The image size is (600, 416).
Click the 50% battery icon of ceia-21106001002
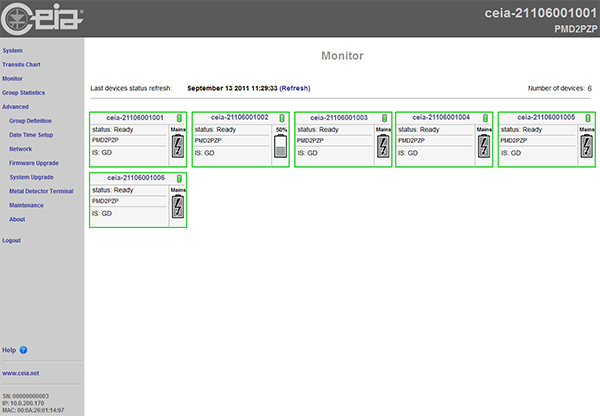pyautogui.click(x=280, y=146)
